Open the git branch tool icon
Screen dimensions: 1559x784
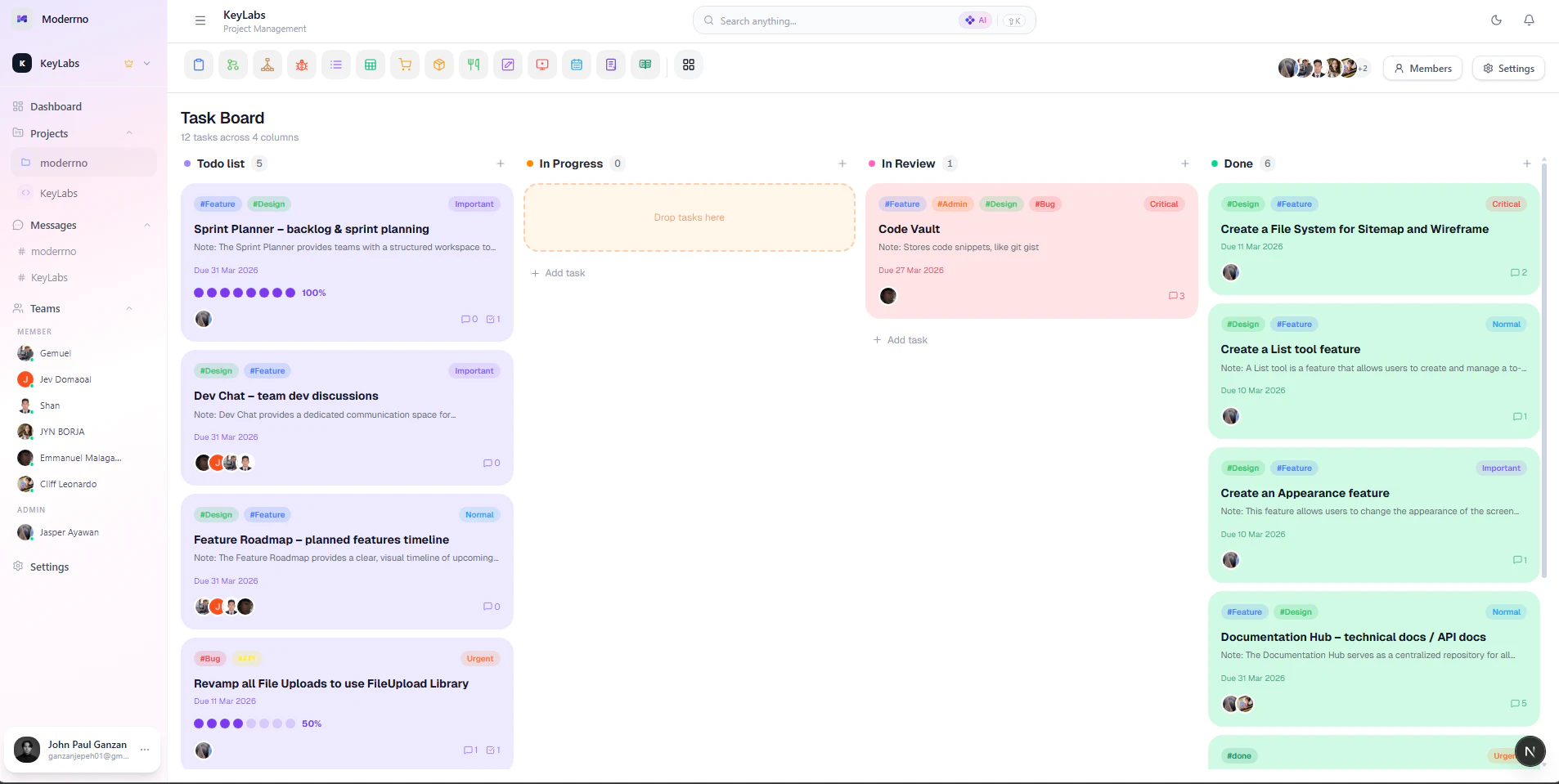pyautogui.click(x=233, y=65)
